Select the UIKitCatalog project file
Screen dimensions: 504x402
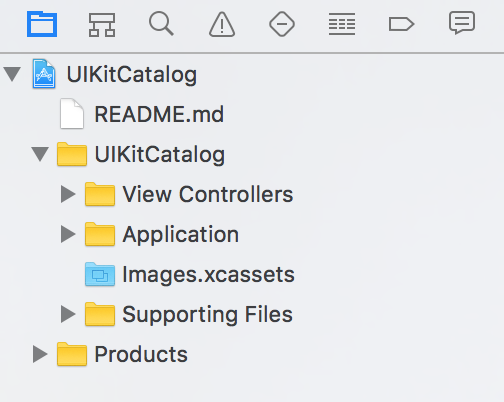click(115, 74)
